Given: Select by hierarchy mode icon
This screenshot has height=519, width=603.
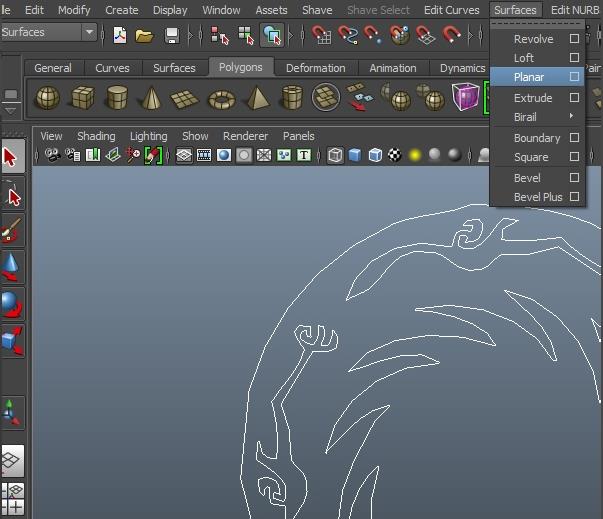Looking at the screenshot, I should (220, 35).
